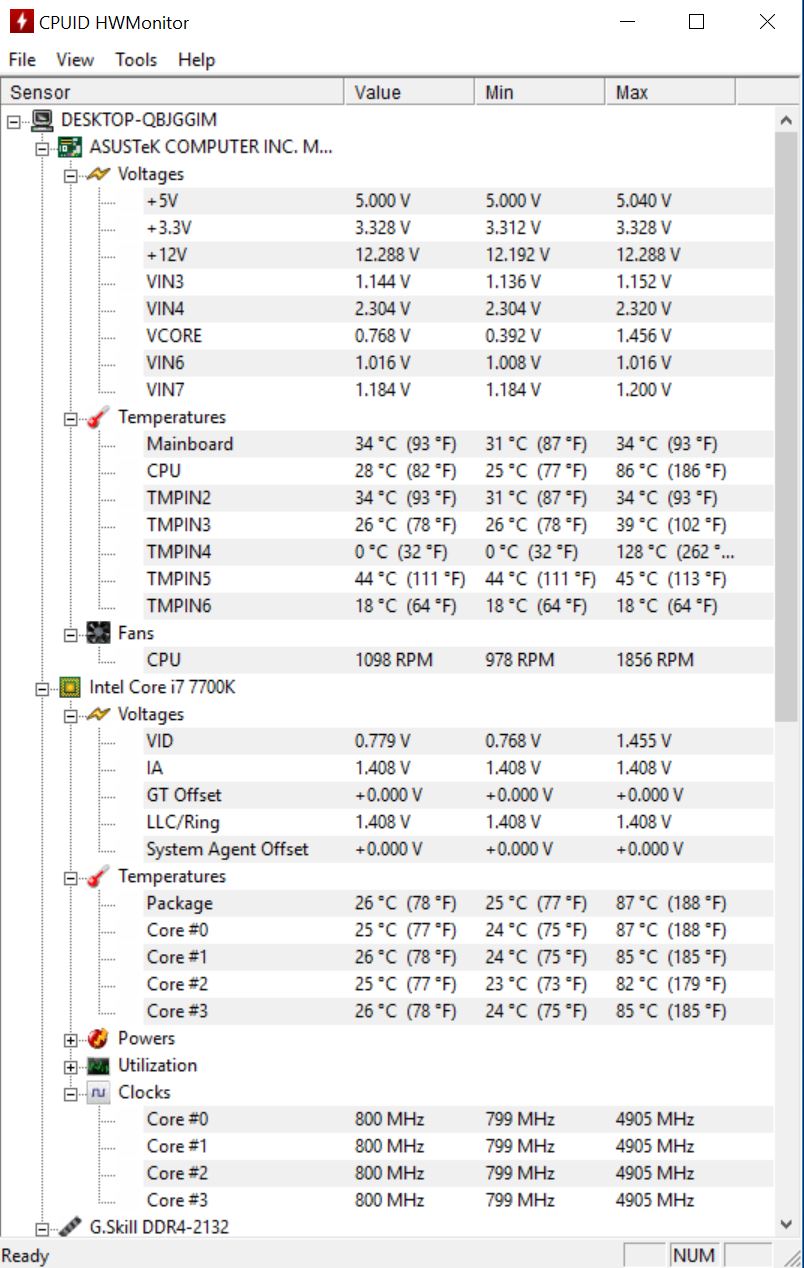Collapse the Clocks tree node

click(x=70, y=1093)
